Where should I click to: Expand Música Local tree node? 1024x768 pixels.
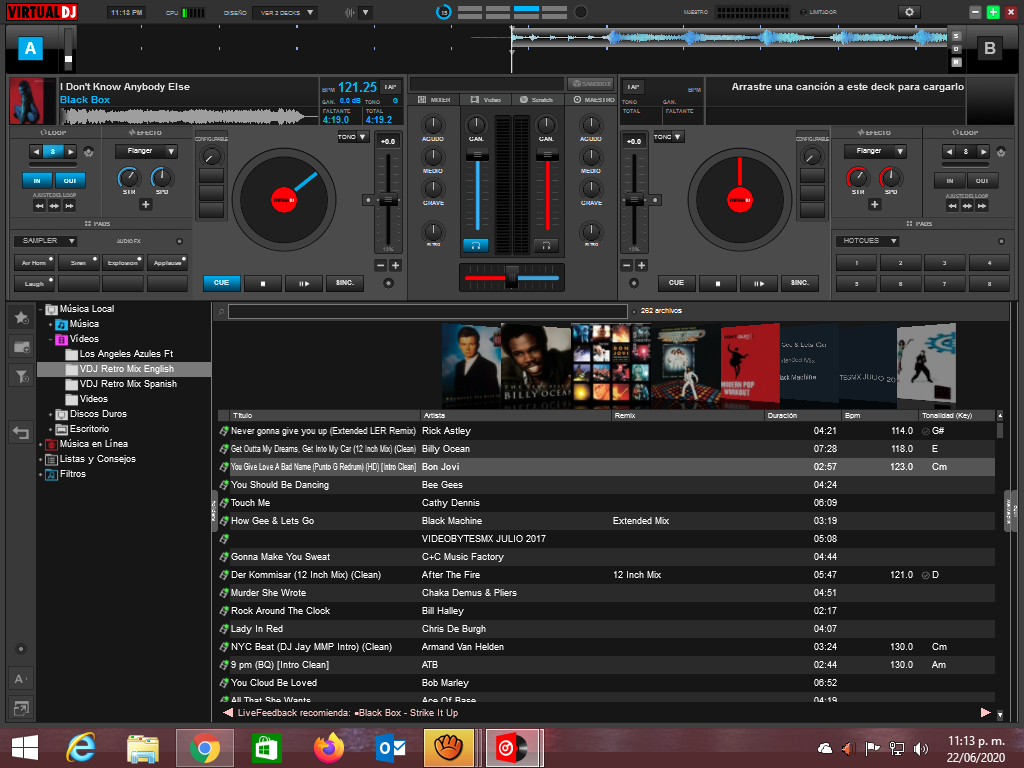point(40,309)
